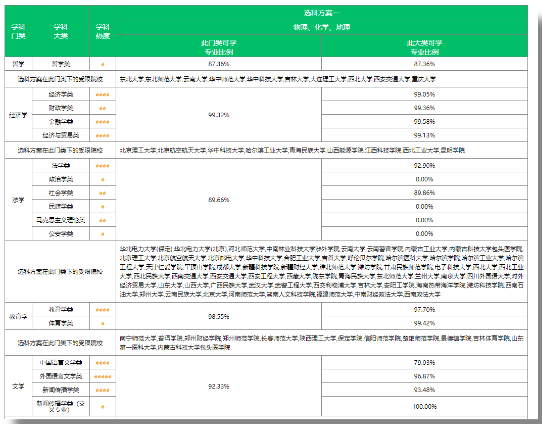The height and width of the screenshot is (424, 542).
Task: Select the 民族学类 cell
Action: pos(60,206)
